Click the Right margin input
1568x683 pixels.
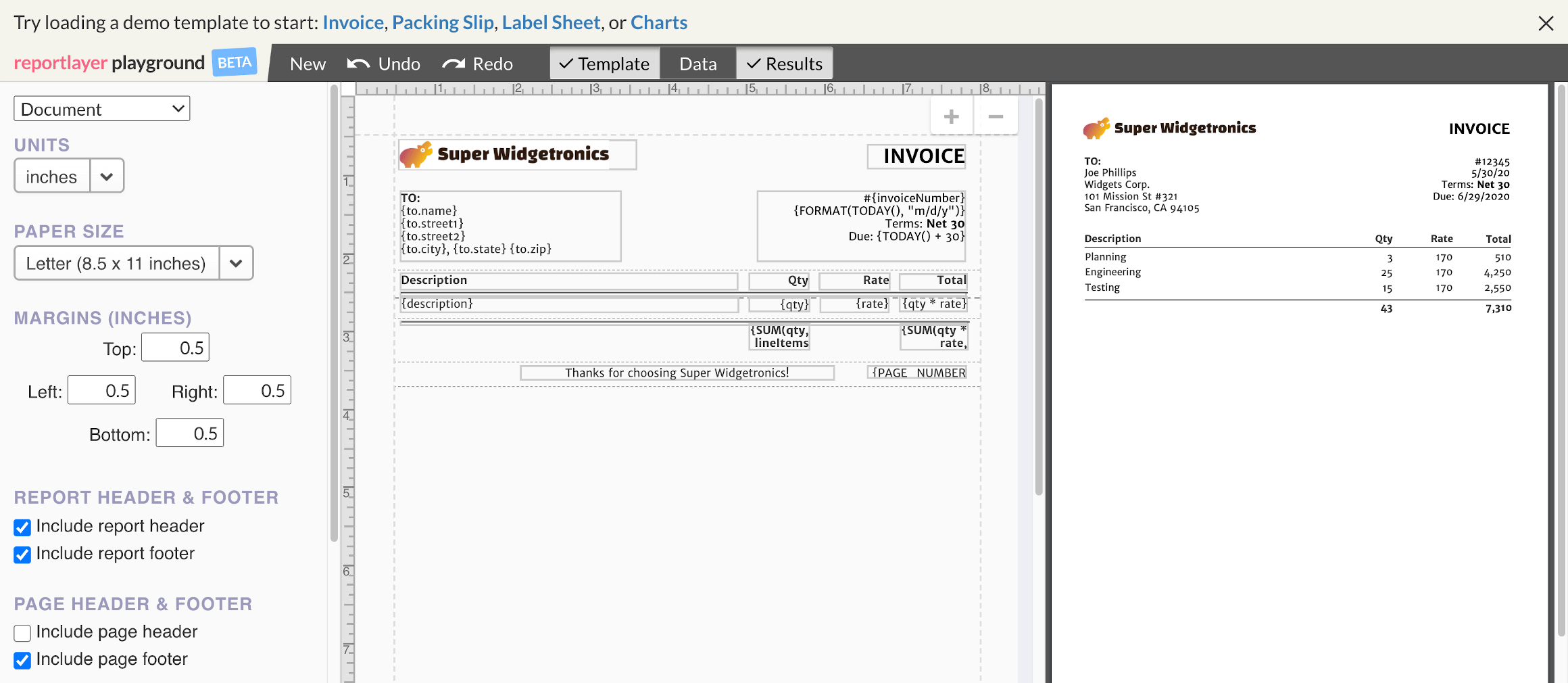[258, 390]
